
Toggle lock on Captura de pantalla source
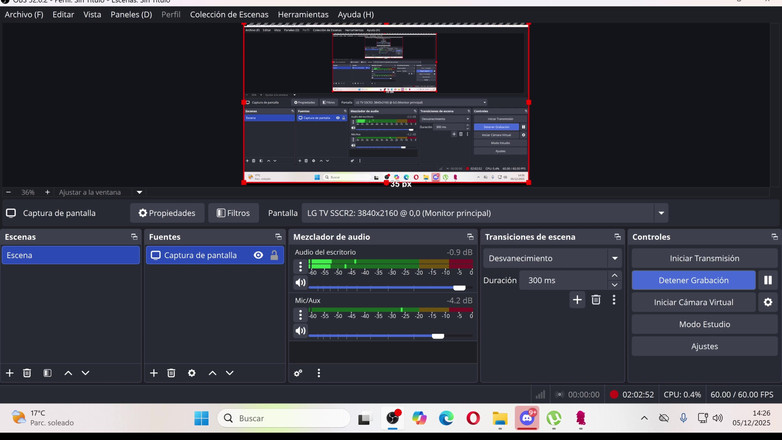[x=274, y=256]
